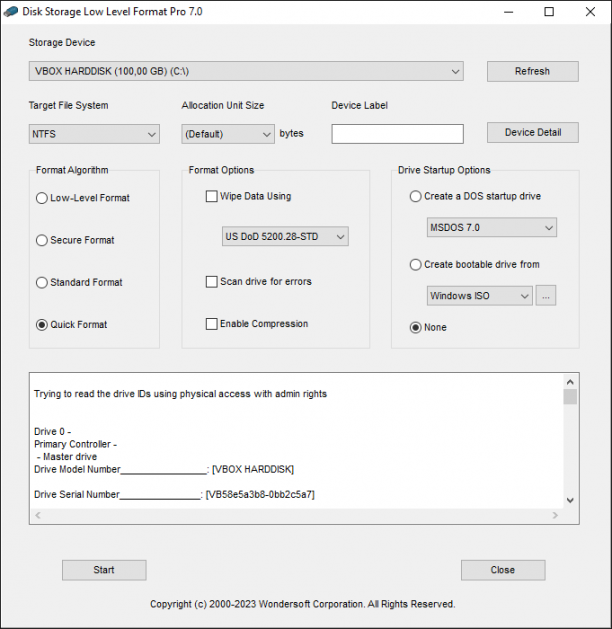Image resolution: width=612 pixels, height=629 pixels.
Task: Focus the Device Label input field
Action: tap(397, 134)
